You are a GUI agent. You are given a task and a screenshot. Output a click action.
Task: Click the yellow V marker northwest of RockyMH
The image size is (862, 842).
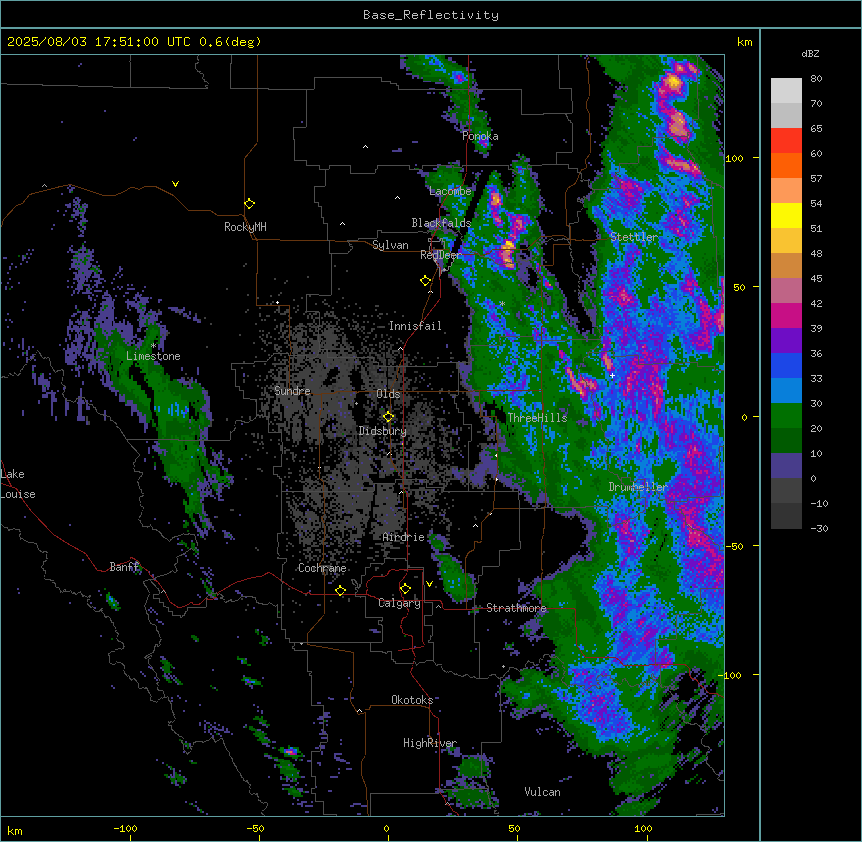175,184
